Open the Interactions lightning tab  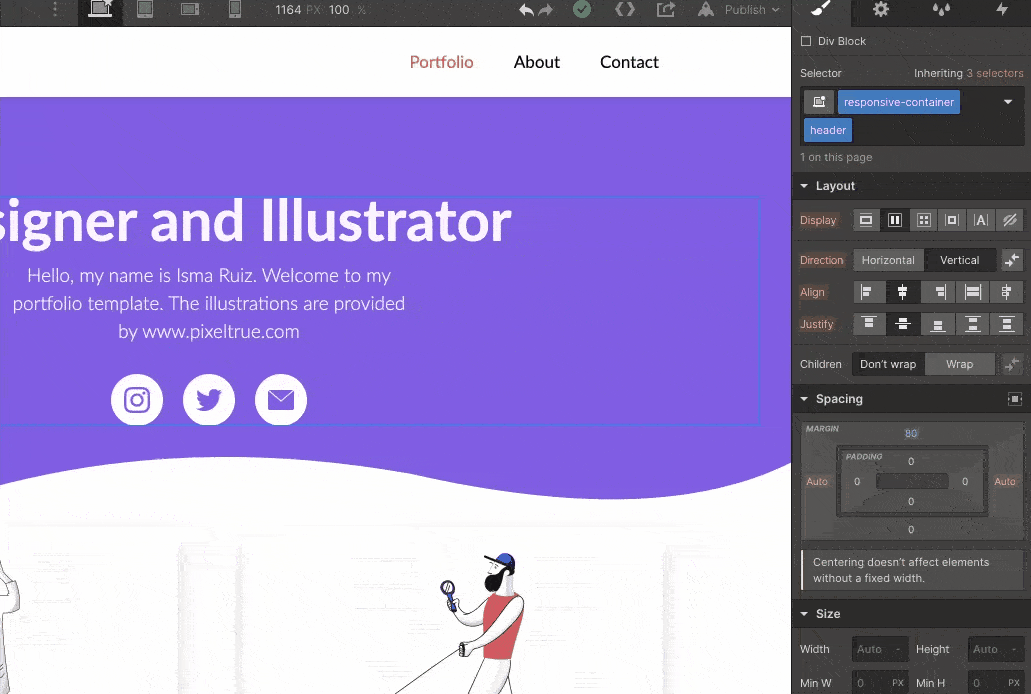point(1002,9)
